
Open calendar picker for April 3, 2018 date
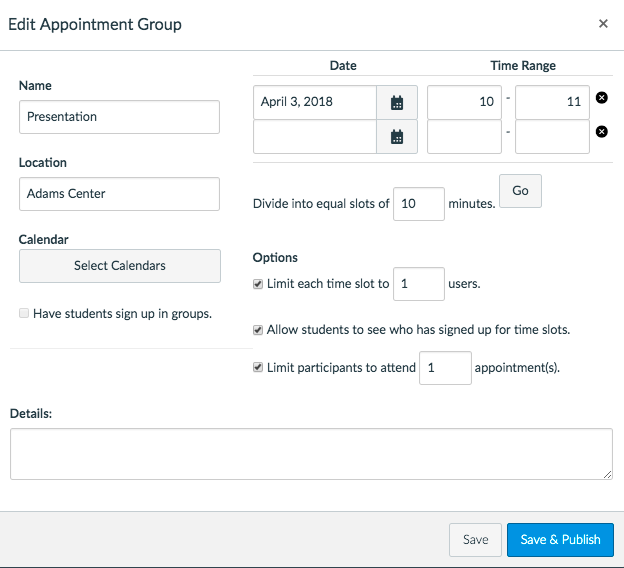click(397, 102)
